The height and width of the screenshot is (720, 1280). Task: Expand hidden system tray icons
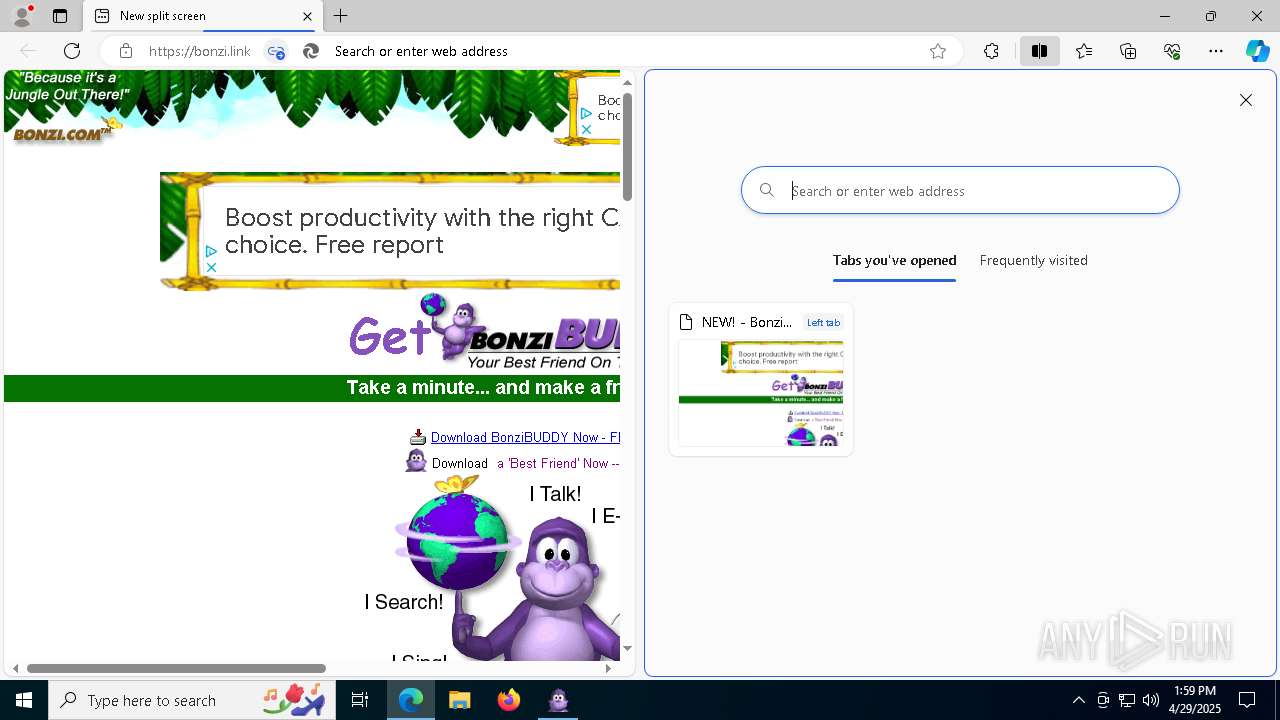1078,700
